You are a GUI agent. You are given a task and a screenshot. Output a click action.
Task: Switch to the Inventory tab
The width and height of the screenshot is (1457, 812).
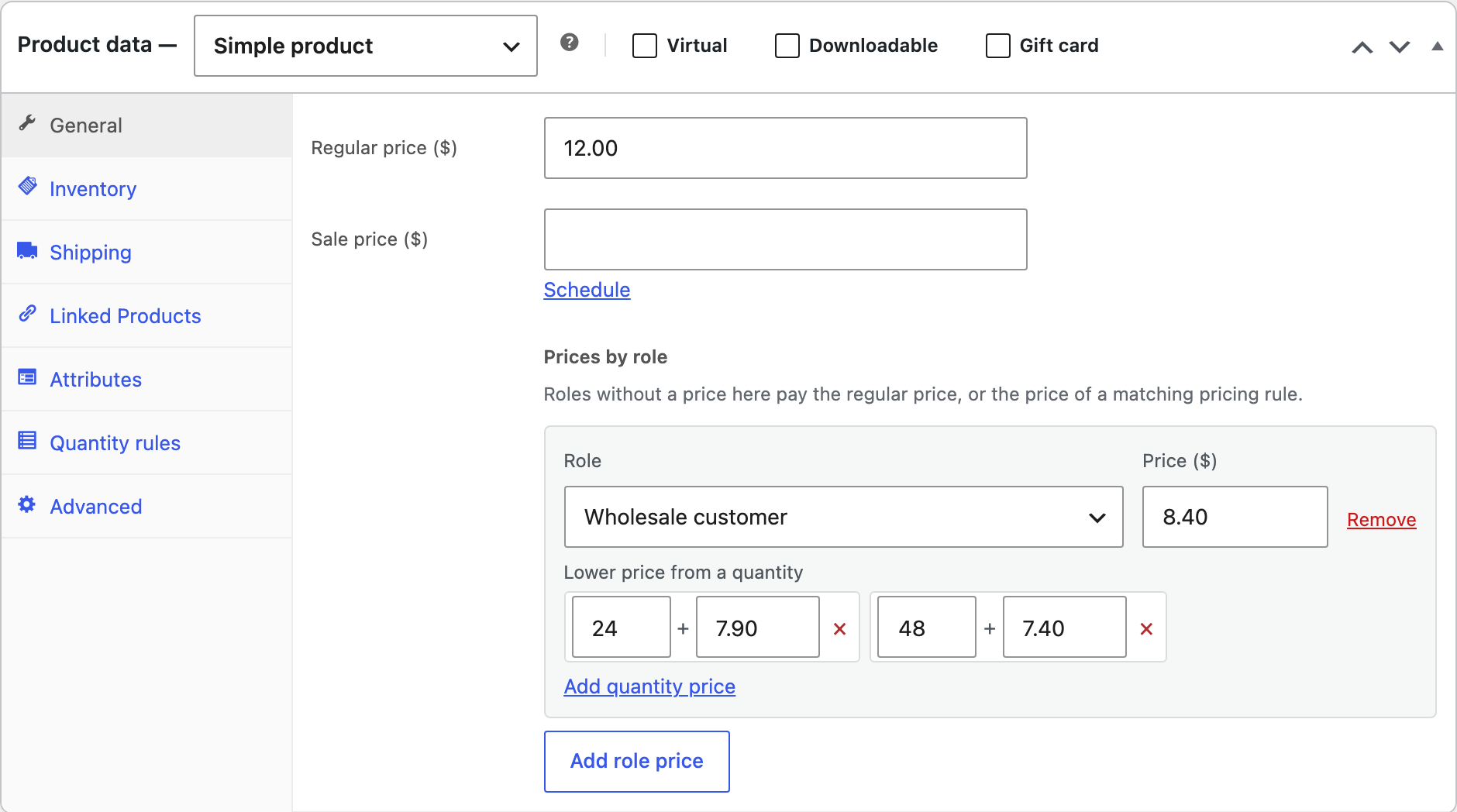point(147,189)
